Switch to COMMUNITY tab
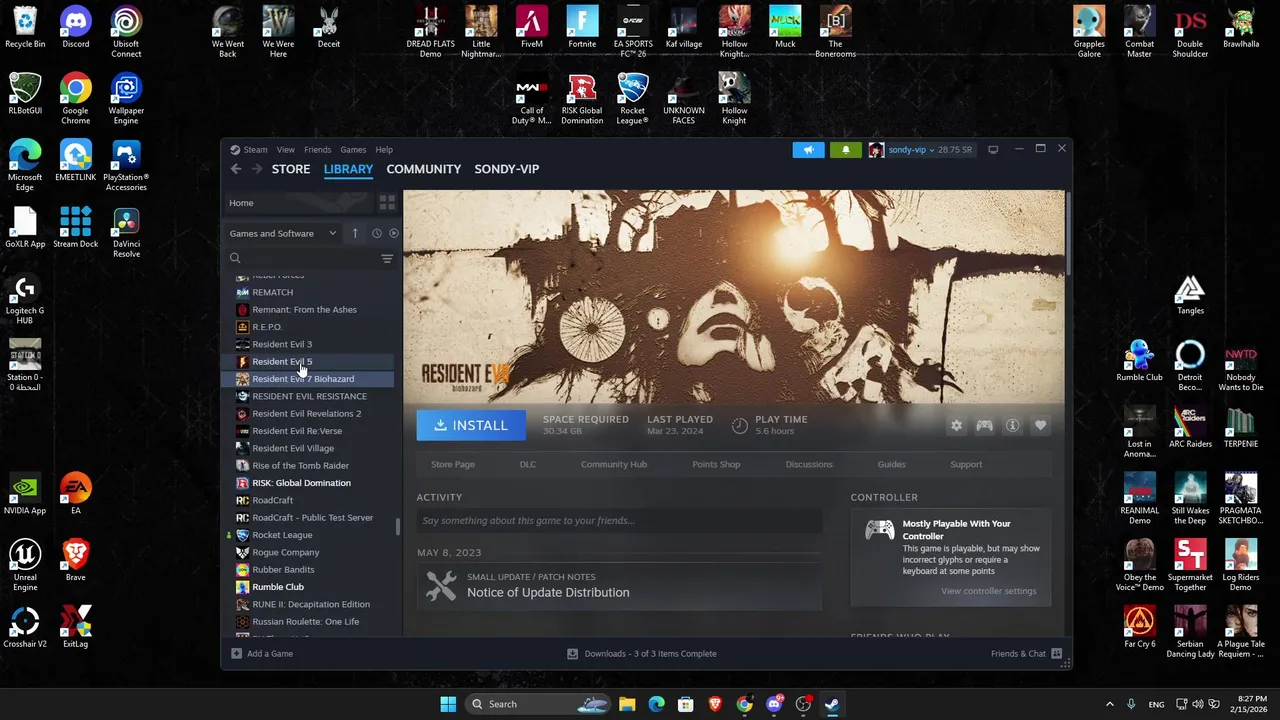Image resolution: width=1280 pixels, height=720 pixels. 424,169
